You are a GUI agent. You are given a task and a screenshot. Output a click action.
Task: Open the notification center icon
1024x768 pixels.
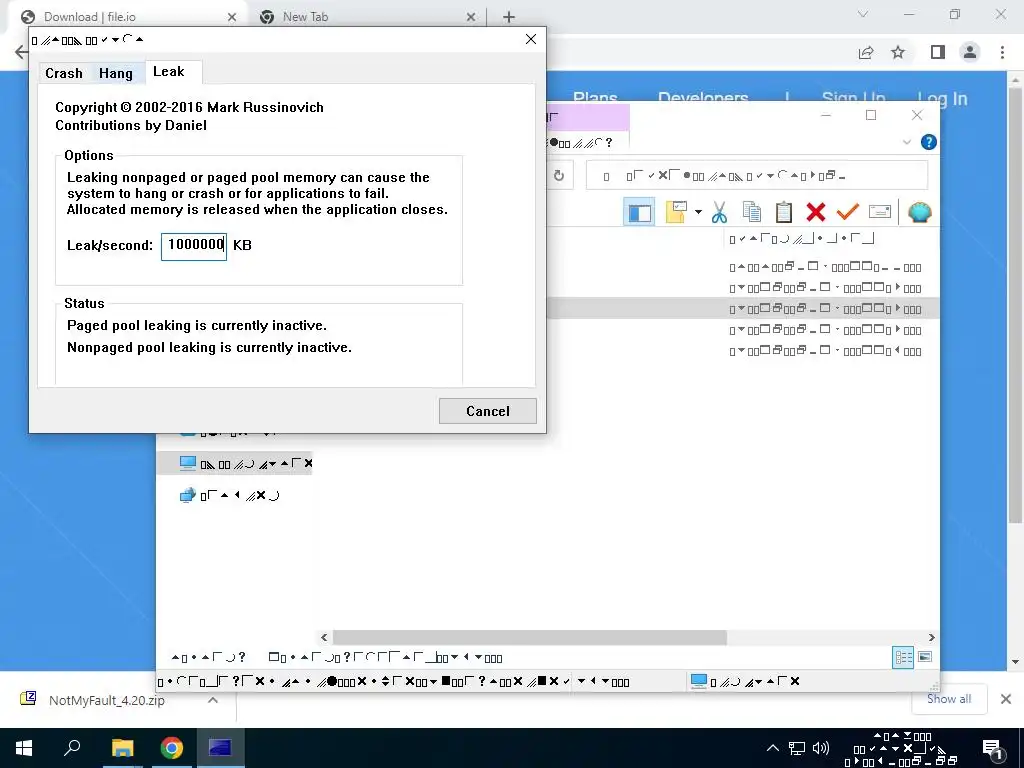click(993, 750)
